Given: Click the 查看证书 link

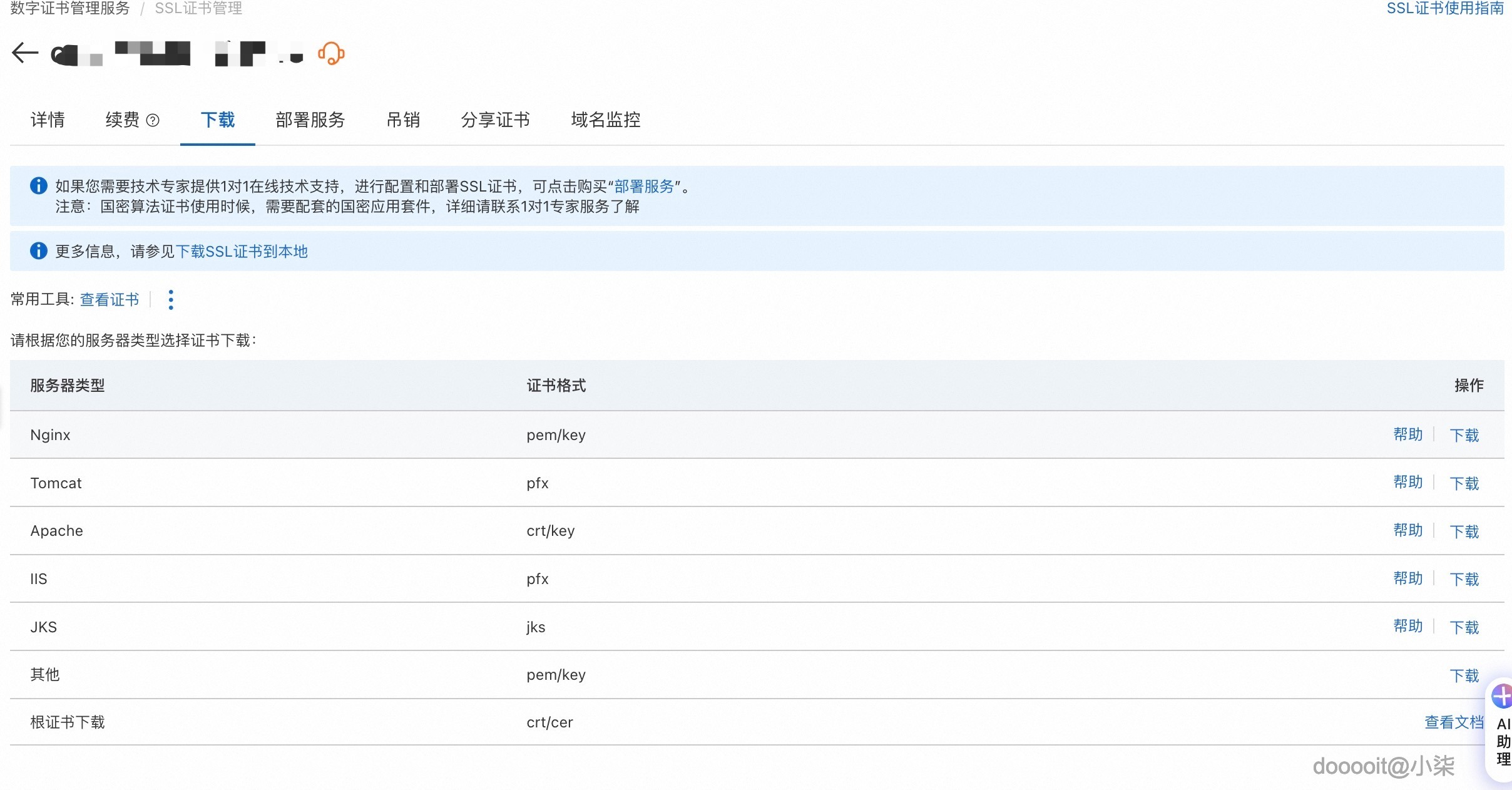Looking at the screenshot, I should point(109,299).
